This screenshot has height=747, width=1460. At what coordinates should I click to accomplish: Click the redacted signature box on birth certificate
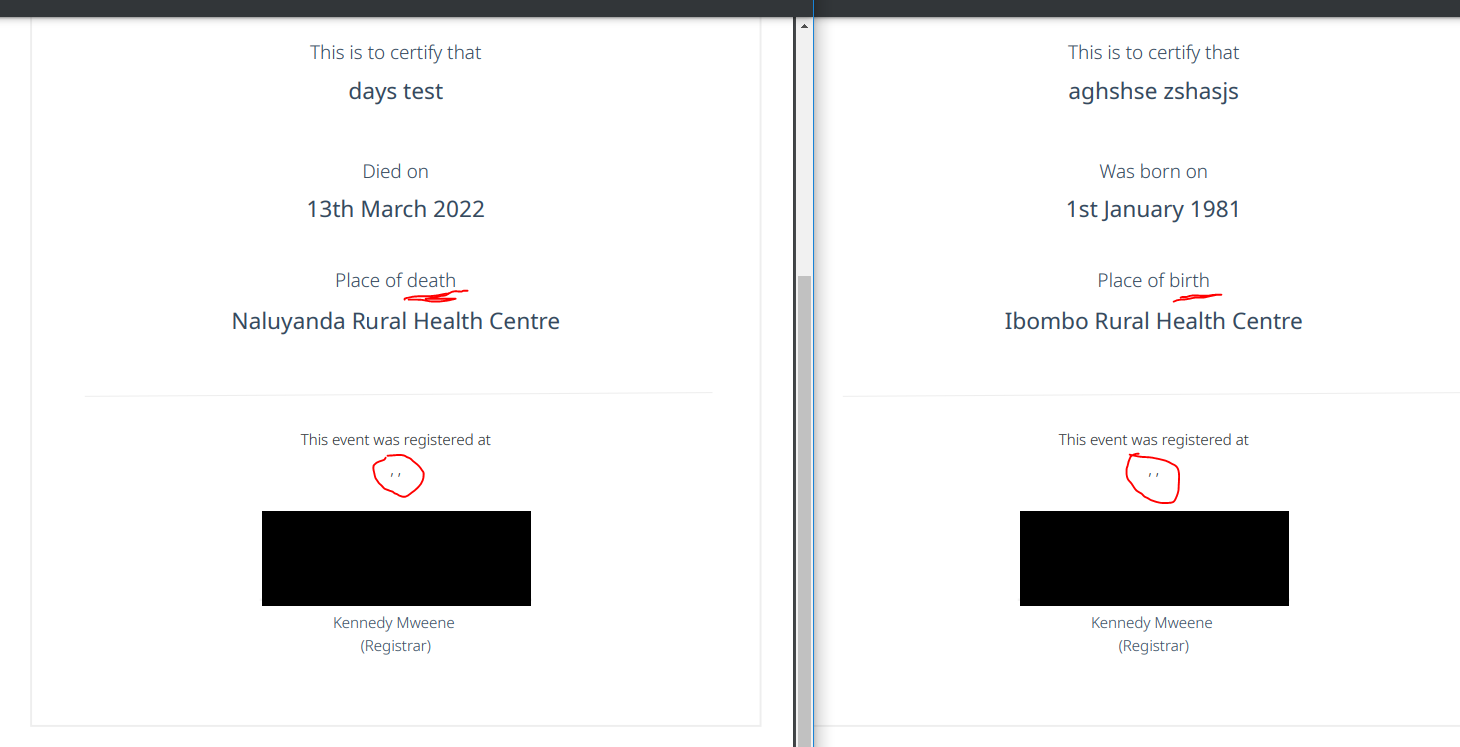point(1154,558)
